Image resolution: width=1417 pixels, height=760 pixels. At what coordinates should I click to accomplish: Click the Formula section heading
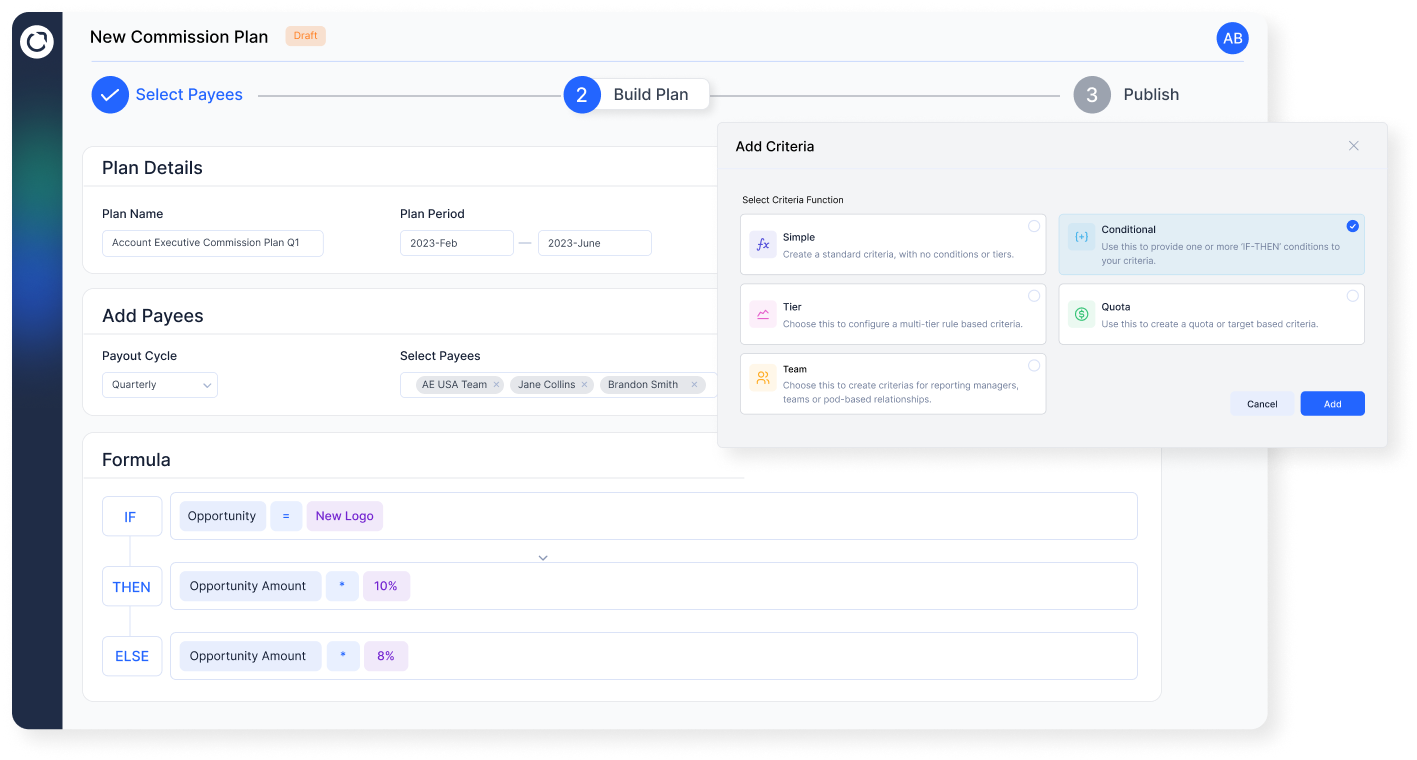coord(136,460)
